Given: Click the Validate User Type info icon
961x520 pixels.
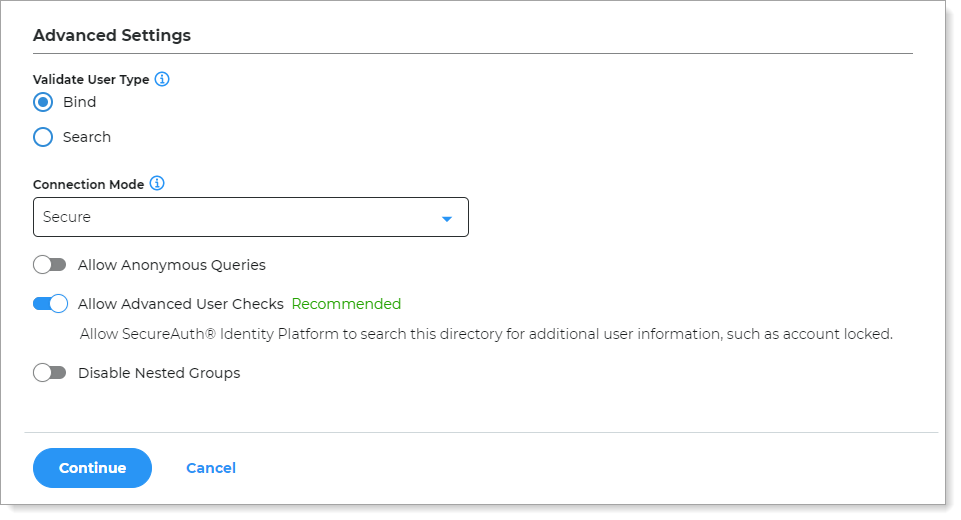Looking at the screenshot, I should [162, 79].
